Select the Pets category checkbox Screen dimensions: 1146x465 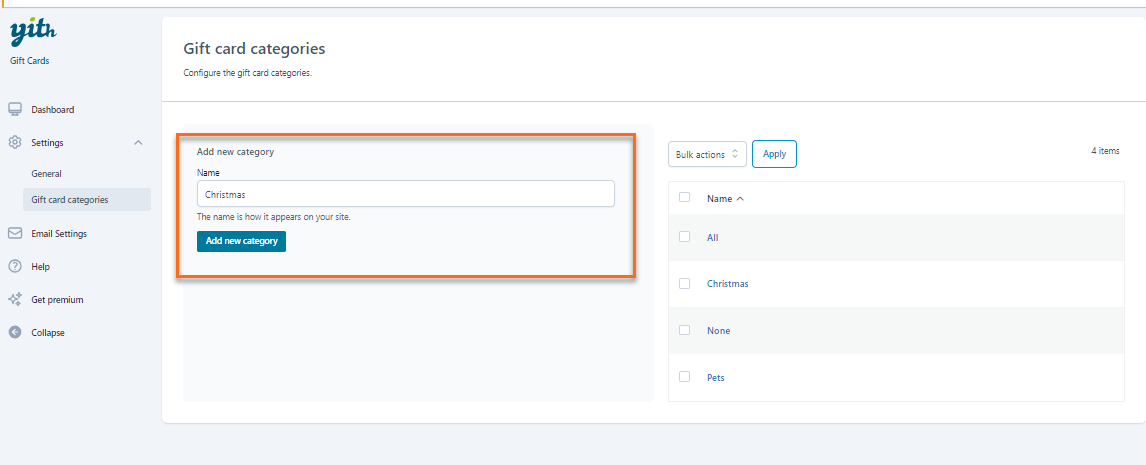684,377
